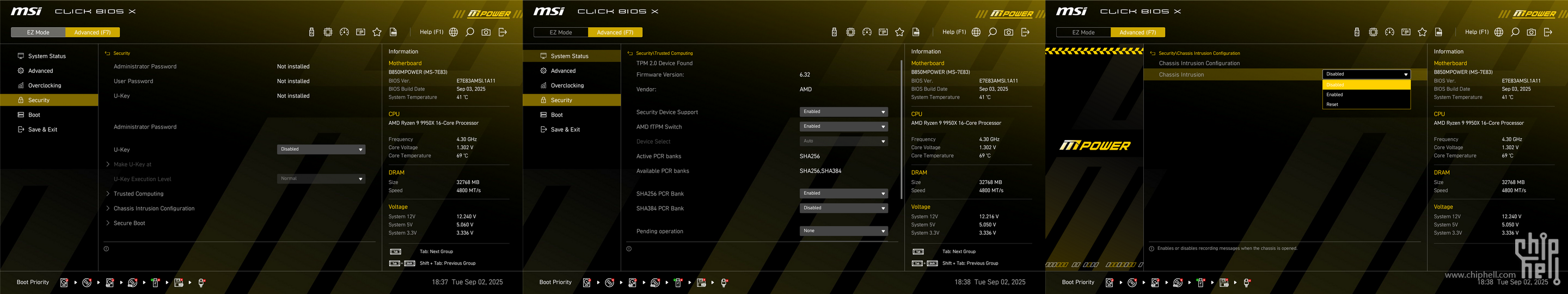The width and height of the screenshot is (1568, 294).
Task: Click Favorites star icon in Security panel toolbar
Action: point(377,32)
